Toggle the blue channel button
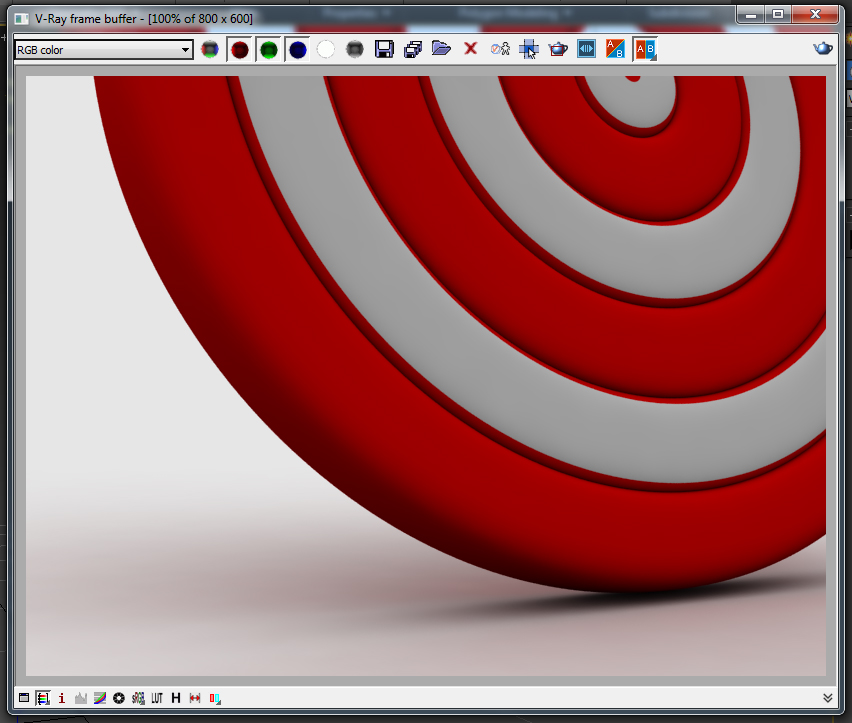 pos(297,50)
